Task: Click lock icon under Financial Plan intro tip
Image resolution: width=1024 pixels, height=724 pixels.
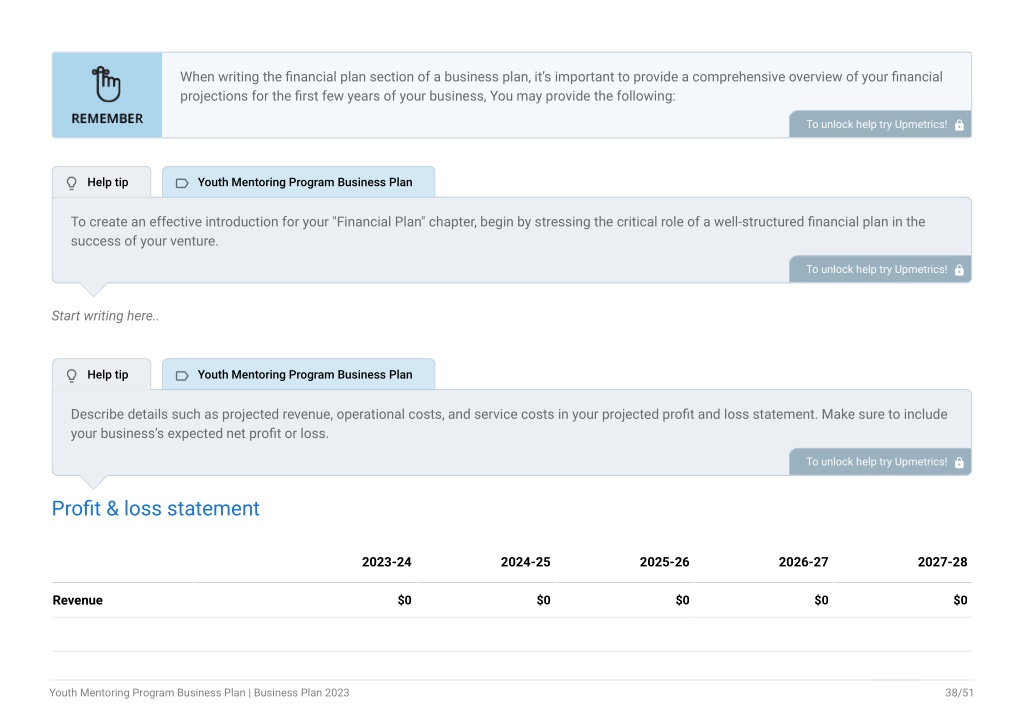Action: (959, 270)
